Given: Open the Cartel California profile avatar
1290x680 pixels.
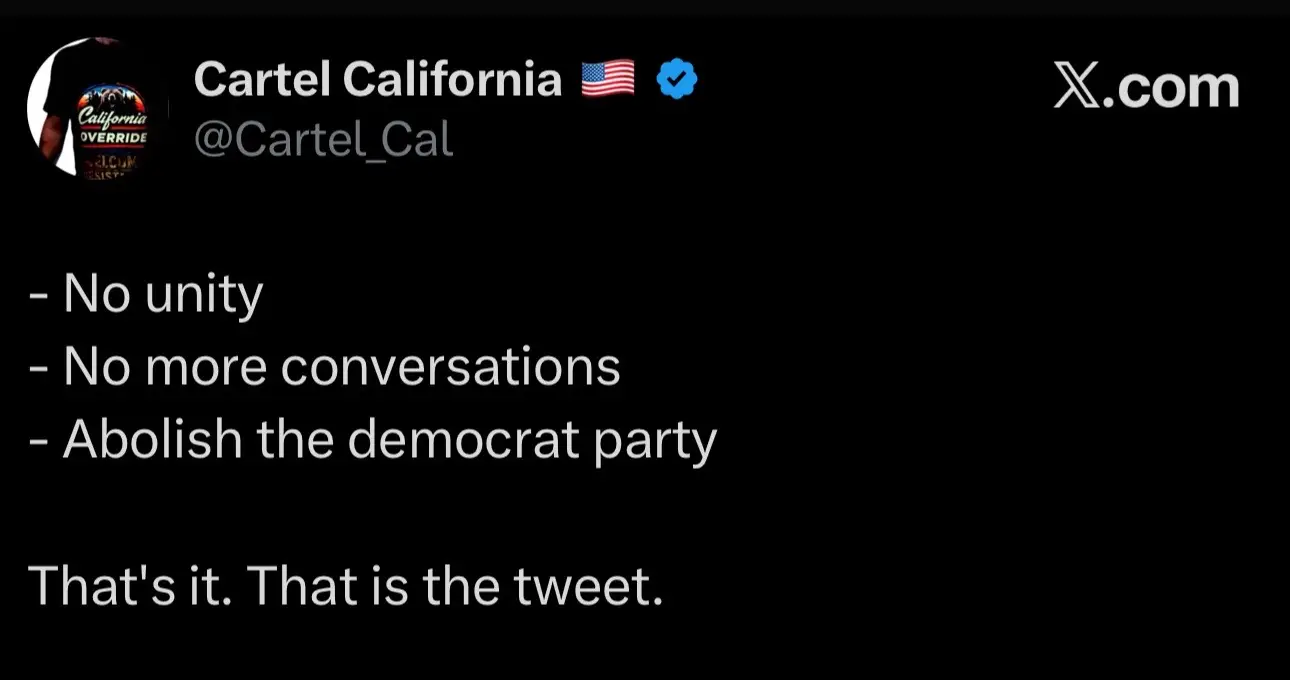Looking at the screenshot, I should point(96,108).
